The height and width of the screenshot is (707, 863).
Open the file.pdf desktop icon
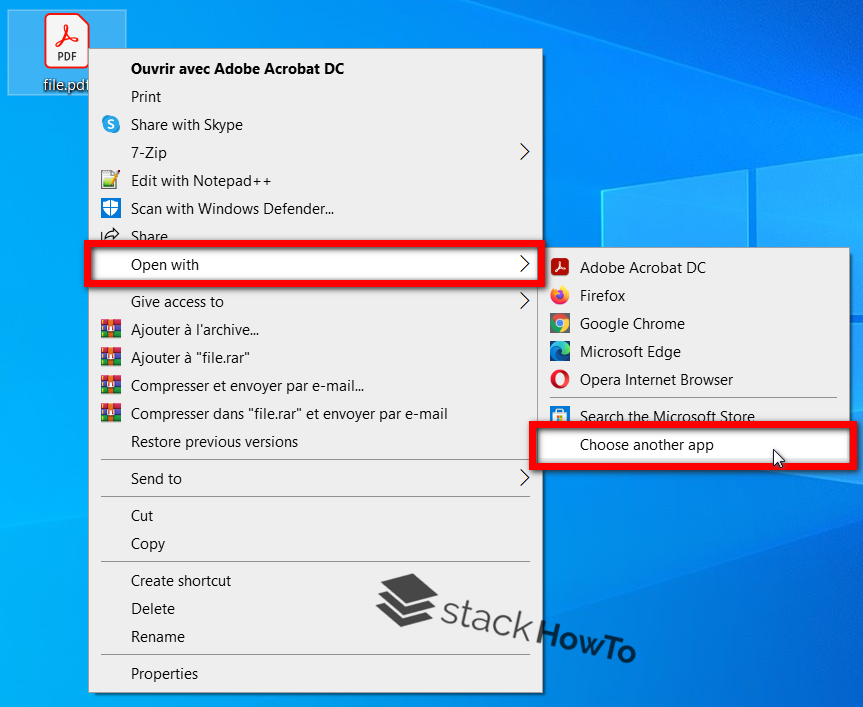[66, 40]
